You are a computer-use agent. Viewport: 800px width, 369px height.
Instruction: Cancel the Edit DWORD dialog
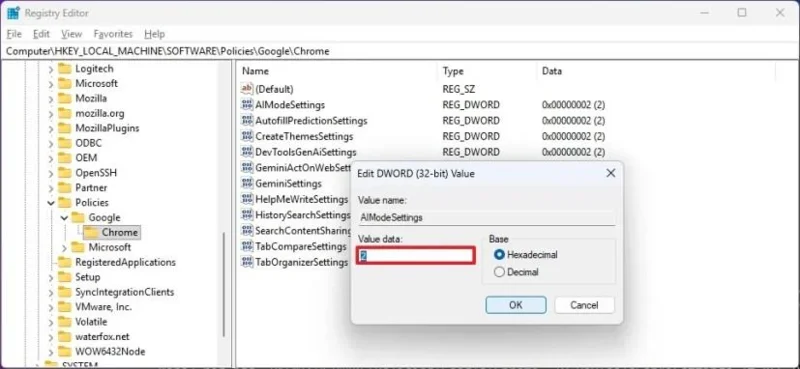pyautogui.click(x=584, y=305)
